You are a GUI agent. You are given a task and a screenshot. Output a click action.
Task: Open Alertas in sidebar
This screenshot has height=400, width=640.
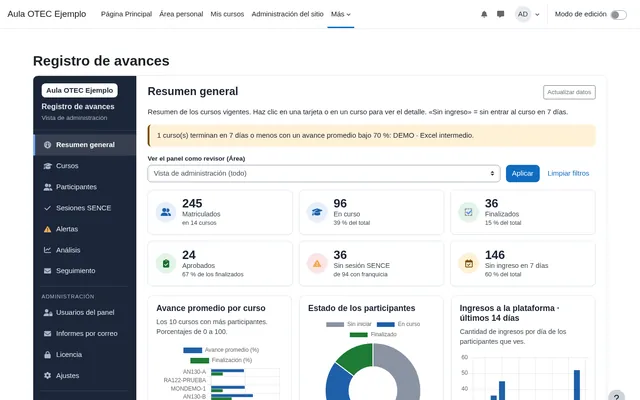[85, 229]
